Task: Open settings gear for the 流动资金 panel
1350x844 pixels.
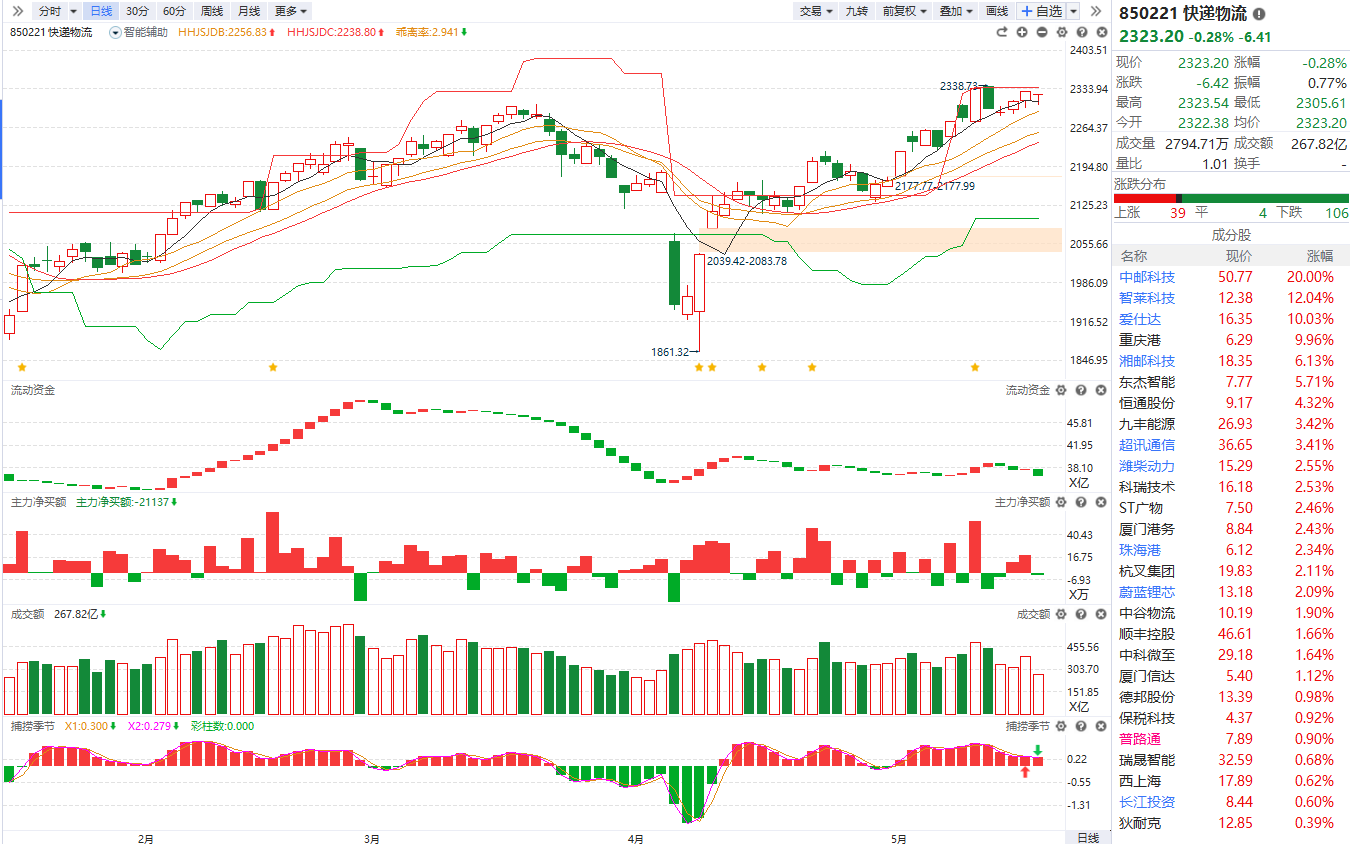Action: tap(1062, 390)
